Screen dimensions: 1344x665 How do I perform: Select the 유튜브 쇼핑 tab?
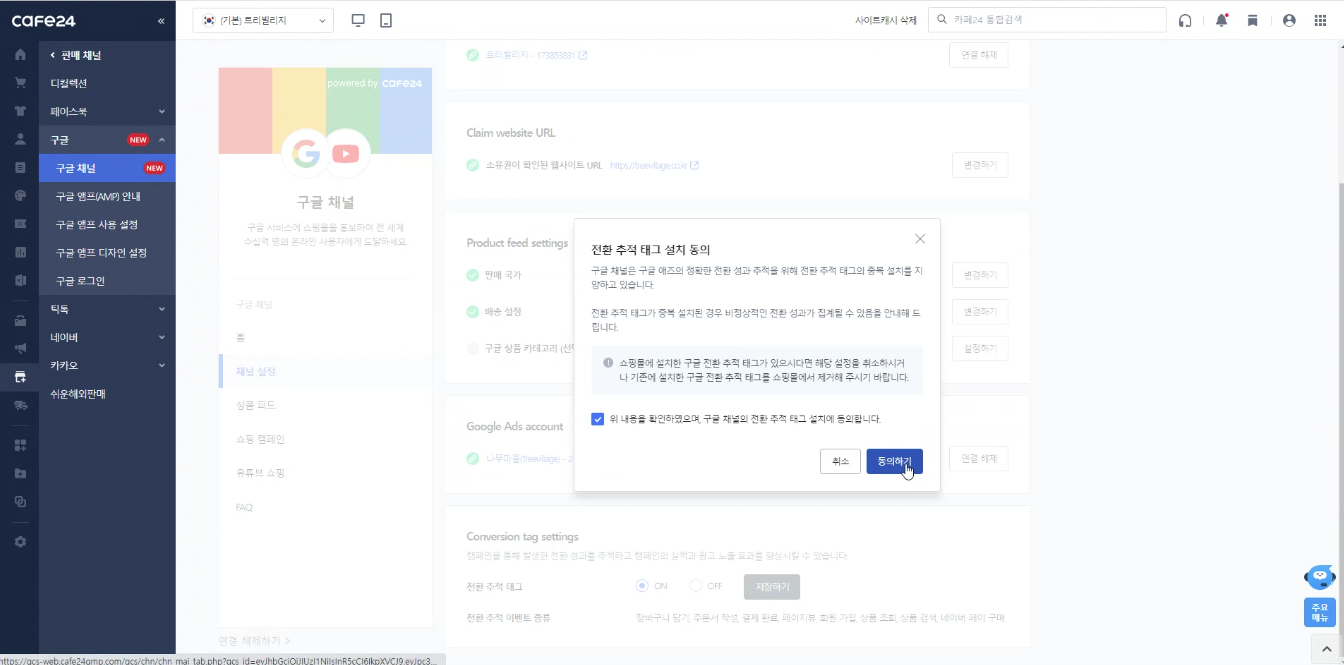(325, 473)
